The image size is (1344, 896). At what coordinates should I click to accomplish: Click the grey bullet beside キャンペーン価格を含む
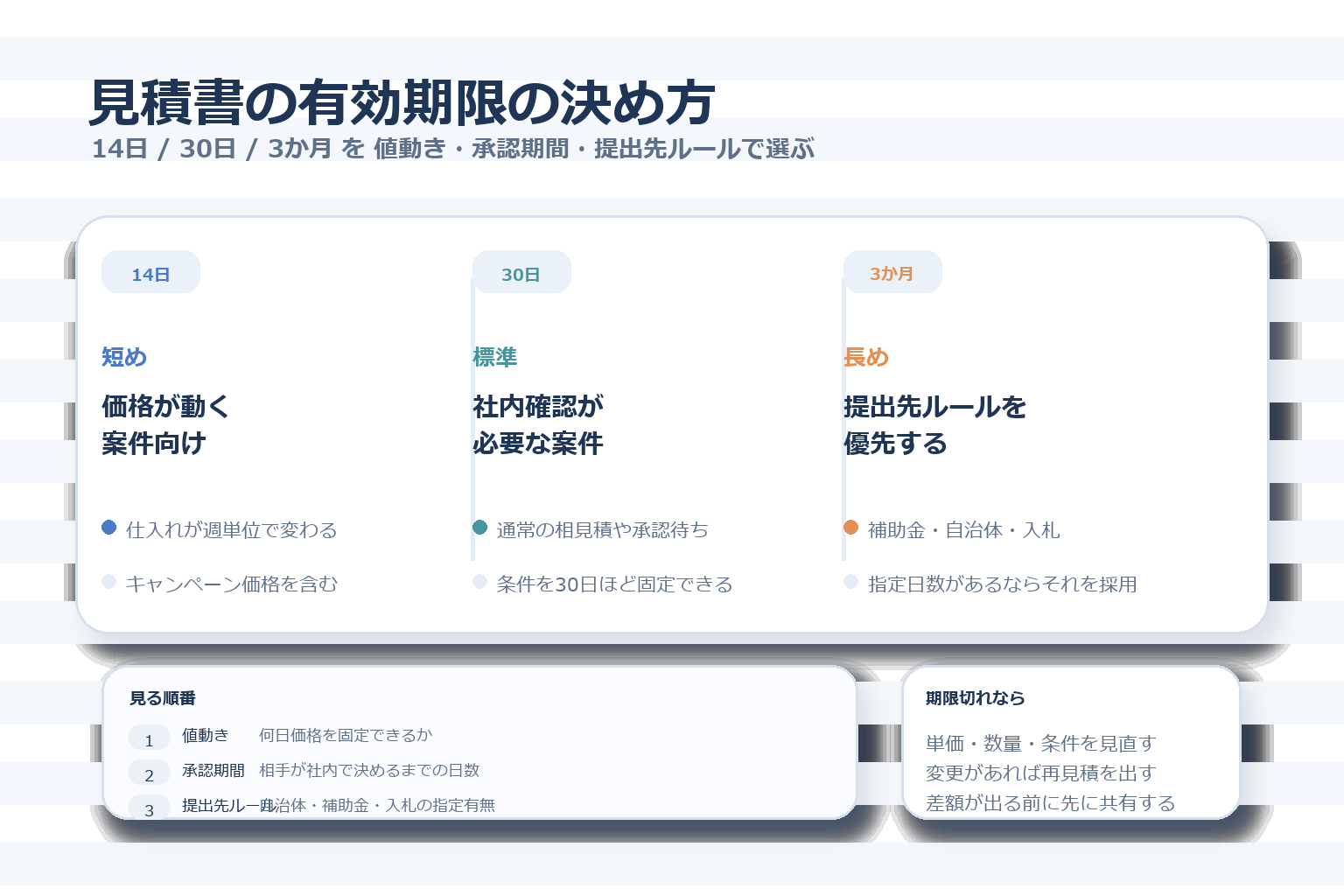point(109,582)
